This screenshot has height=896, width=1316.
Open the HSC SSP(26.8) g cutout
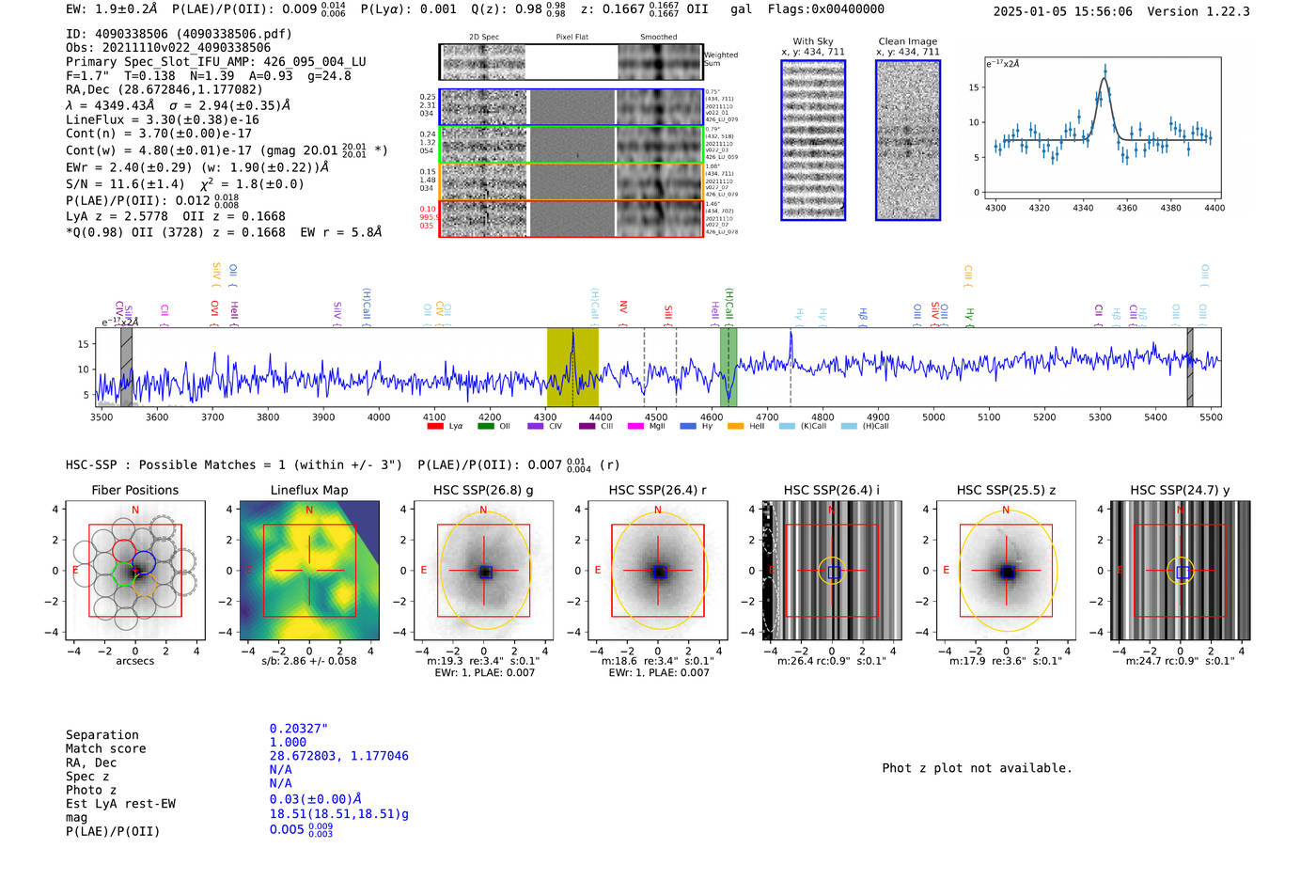tap(484, 571)
